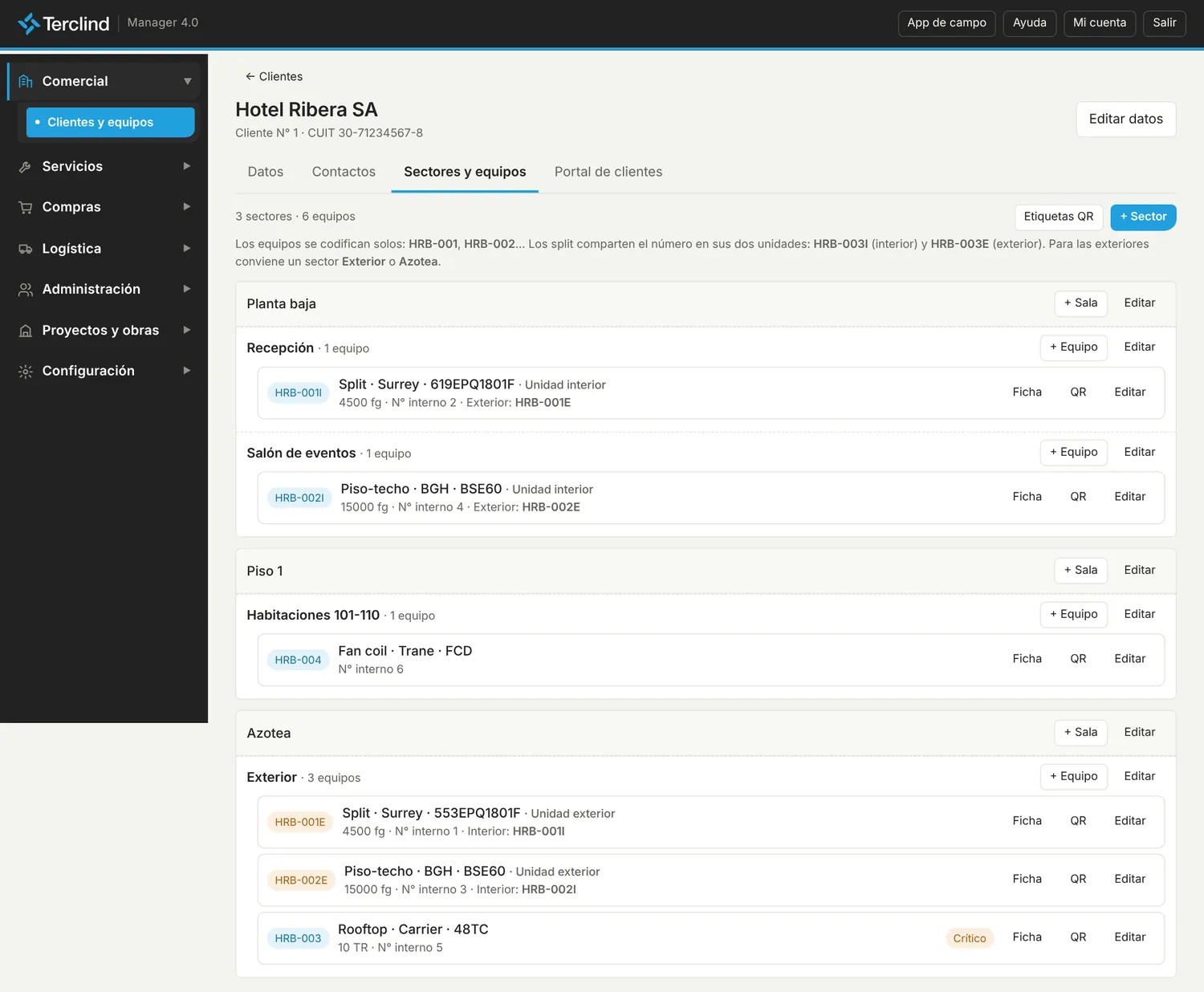Click the + Sector button

click(x=1143, y=217)
